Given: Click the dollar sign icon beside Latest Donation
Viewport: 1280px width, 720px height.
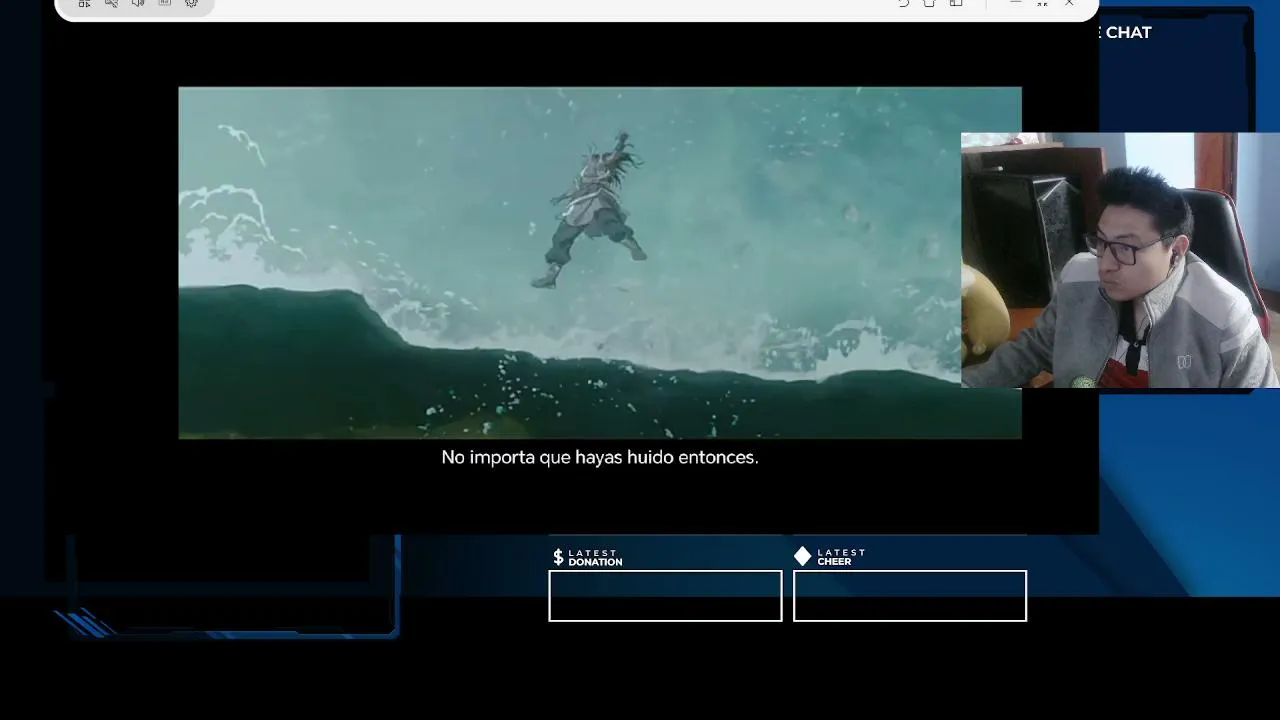Looking at the screenshot, I should tap(558, 557).
